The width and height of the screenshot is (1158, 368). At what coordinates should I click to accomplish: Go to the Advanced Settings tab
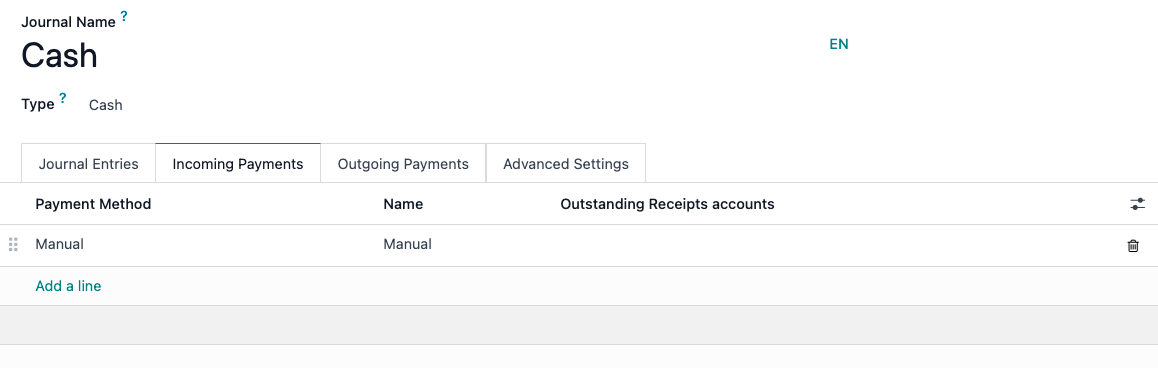click(x=566, y=163)
